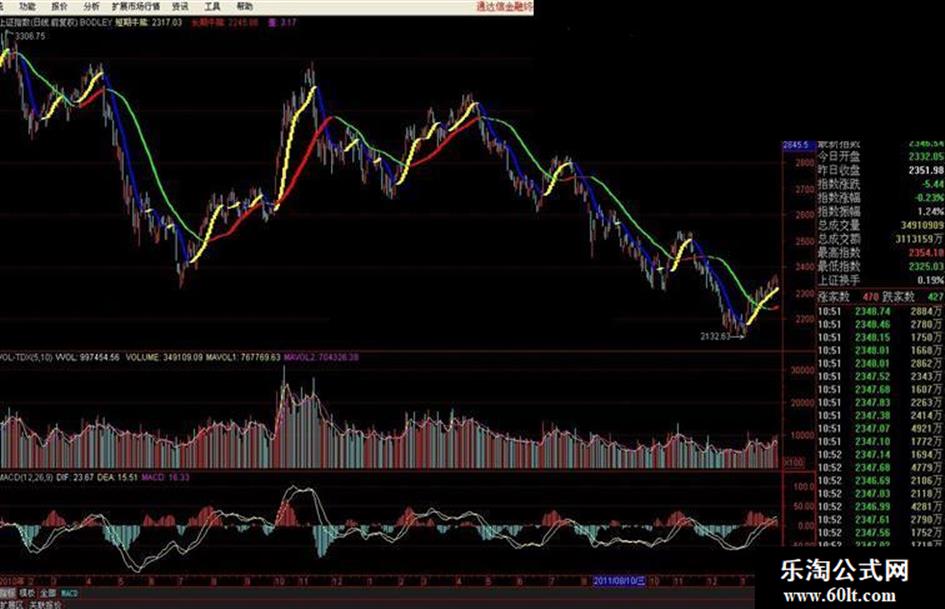Click the 指数涨幅 value -0.23%
This screenshot has width=945, height=609.
click(x=931, y=198)
